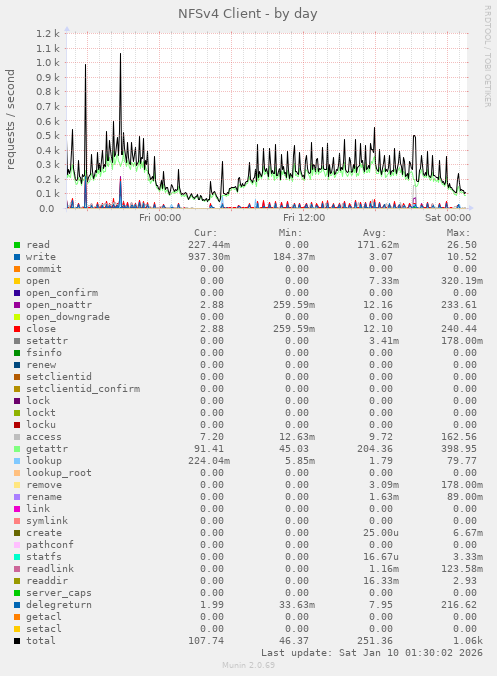Click the 'open_confirm' legend label

[x=62, y=293]
